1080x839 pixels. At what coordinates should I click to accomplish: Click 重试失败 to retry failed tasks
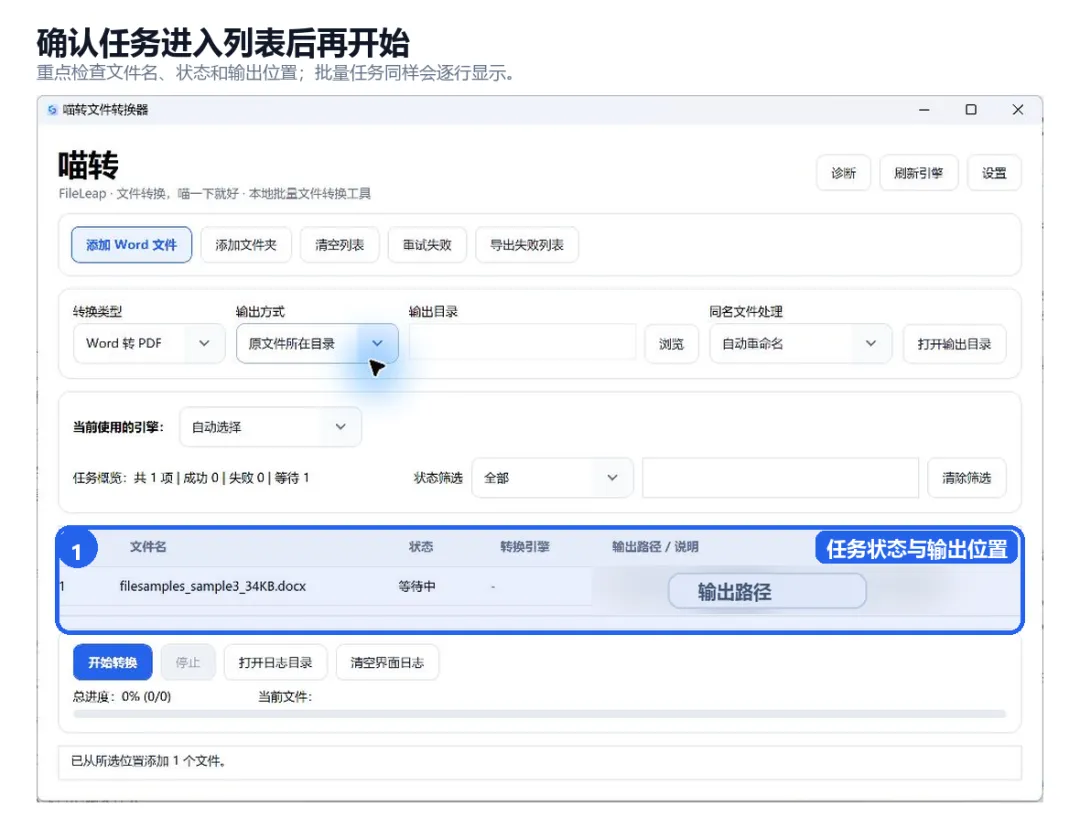[427, 245]
